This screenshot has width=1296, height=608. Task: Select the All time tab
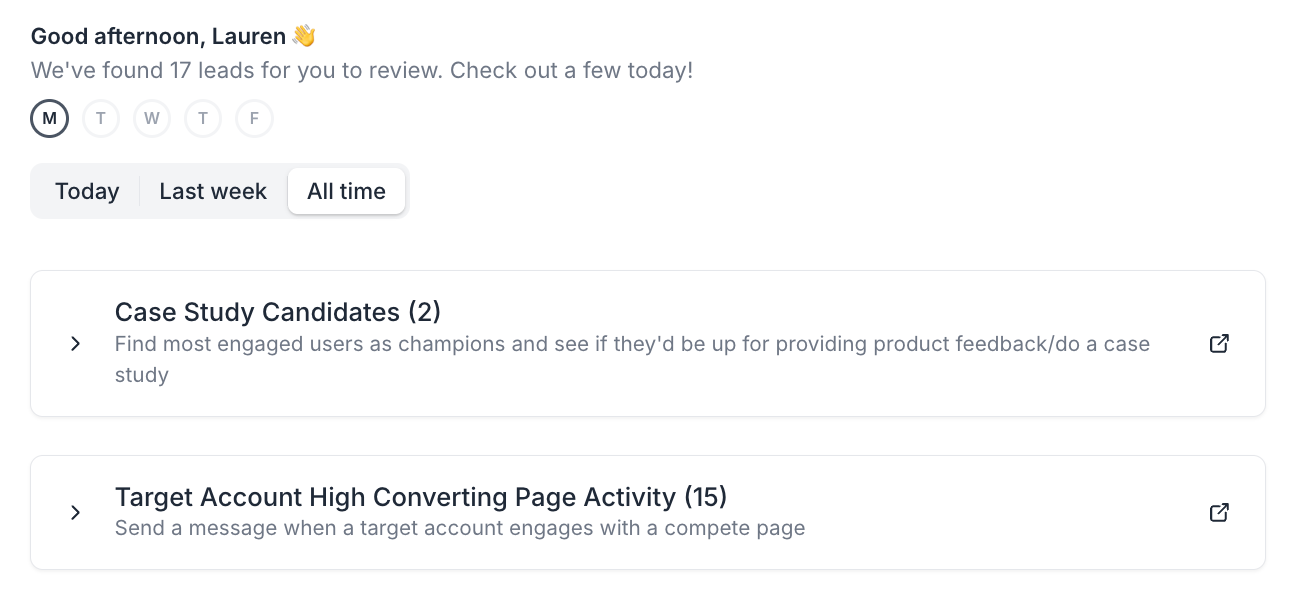coord(346,191)
